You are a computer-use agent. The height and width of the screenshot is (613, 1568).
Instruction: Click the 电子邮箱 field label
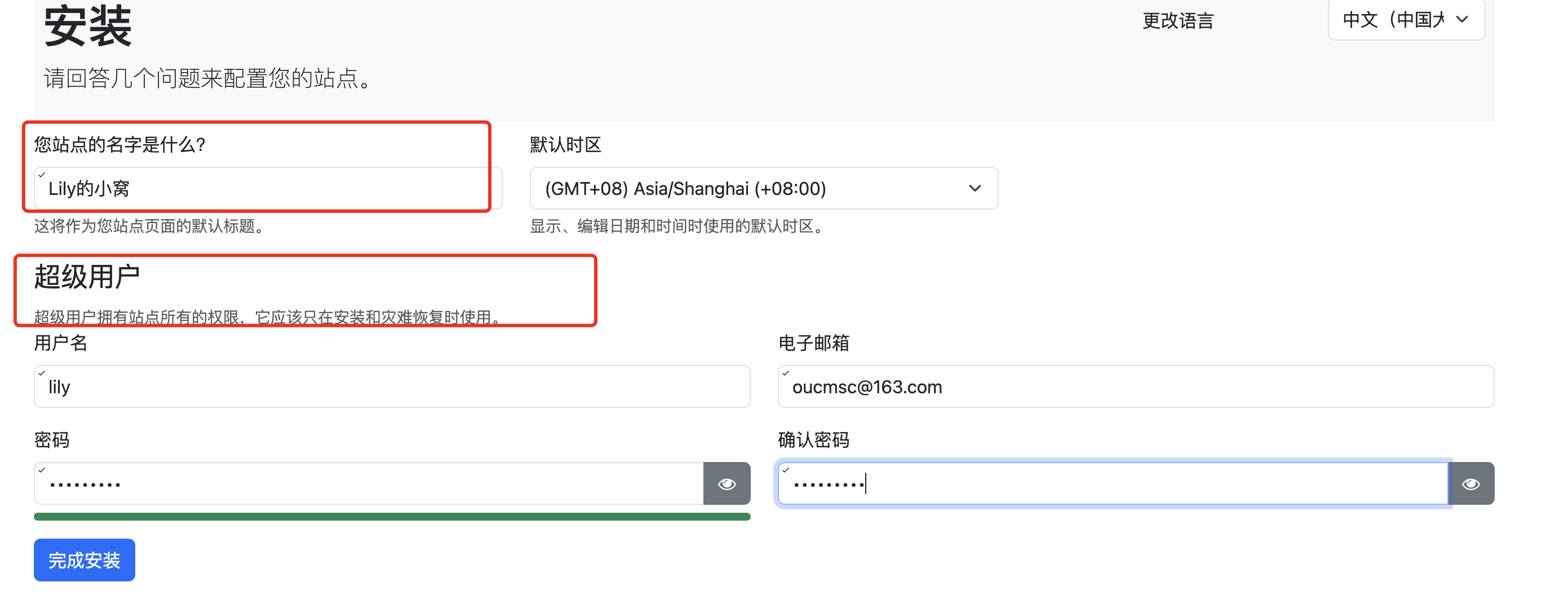813,343
